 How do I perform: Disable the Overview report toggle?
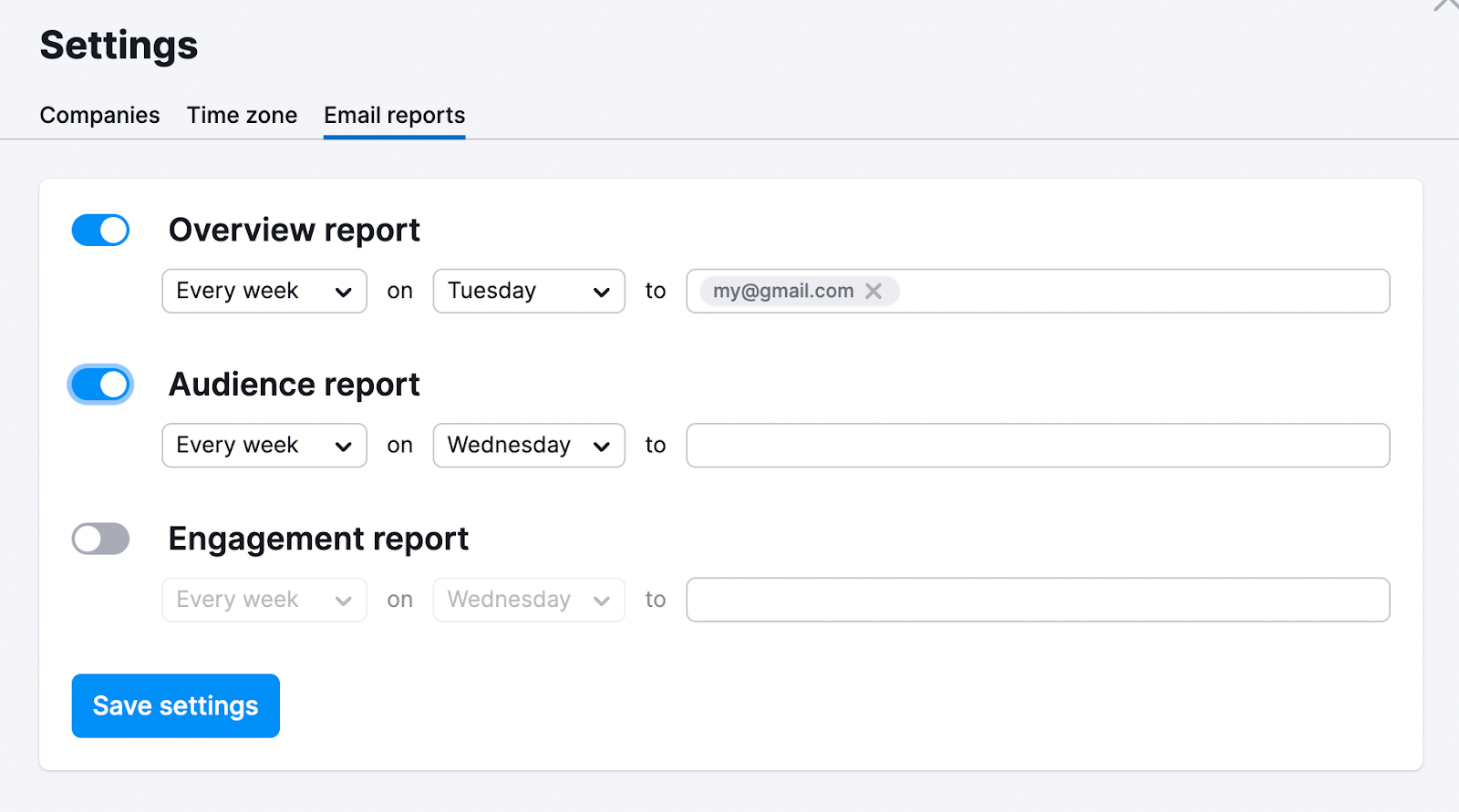click(x=100, y=231)
